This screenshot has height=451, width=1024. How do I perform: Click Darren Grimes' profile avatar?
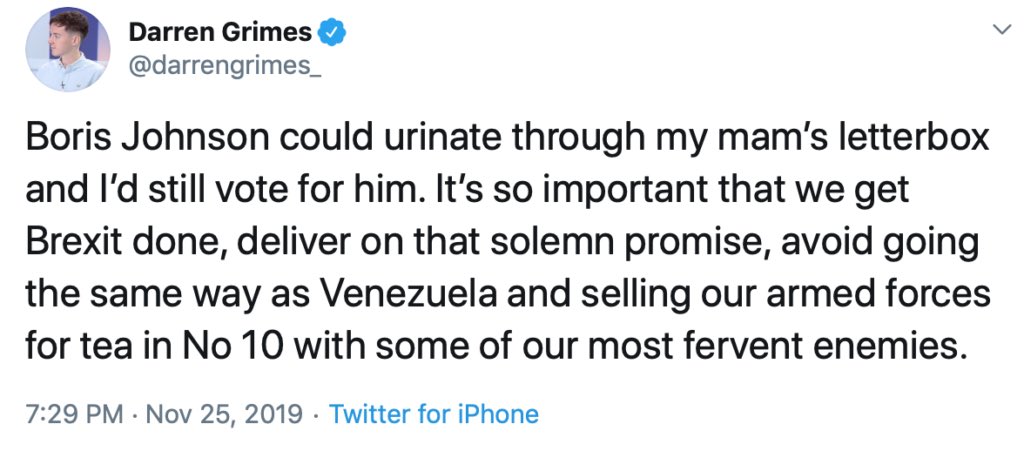tap(68, 49)
